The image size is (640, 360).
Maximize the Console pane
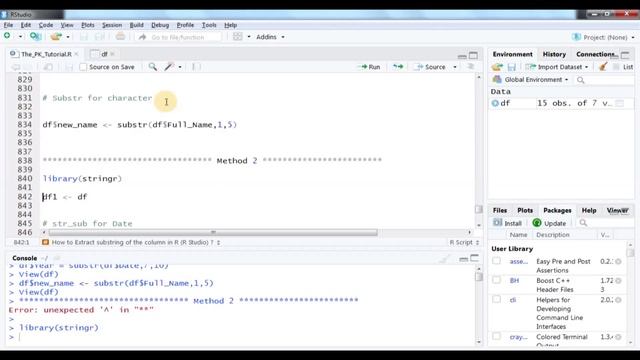pos(474,258)
